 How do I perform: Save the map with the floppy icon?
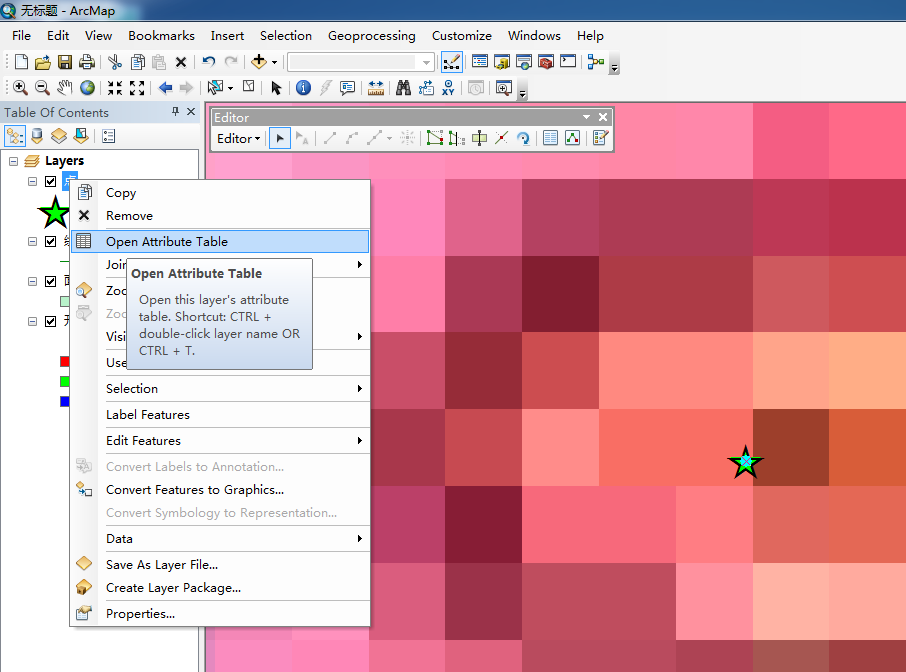click(x=65, y=62)
